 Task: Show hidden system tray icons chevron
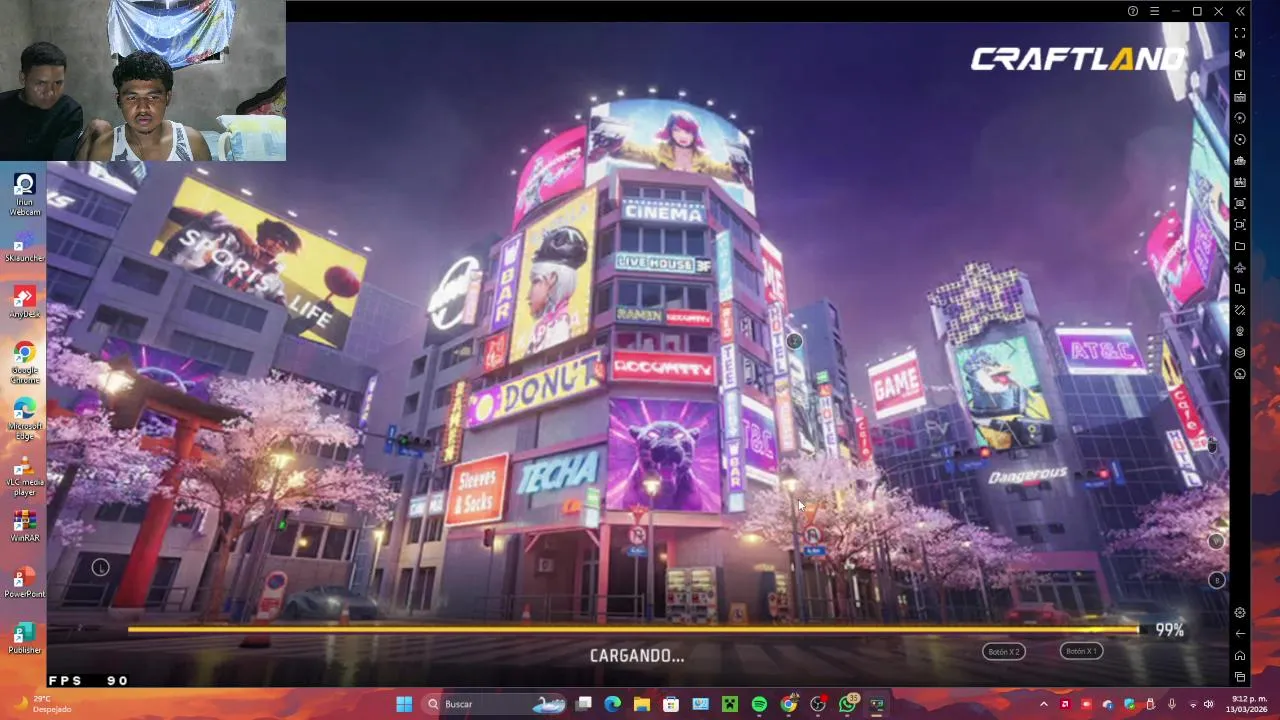(x=1044, y=704)
